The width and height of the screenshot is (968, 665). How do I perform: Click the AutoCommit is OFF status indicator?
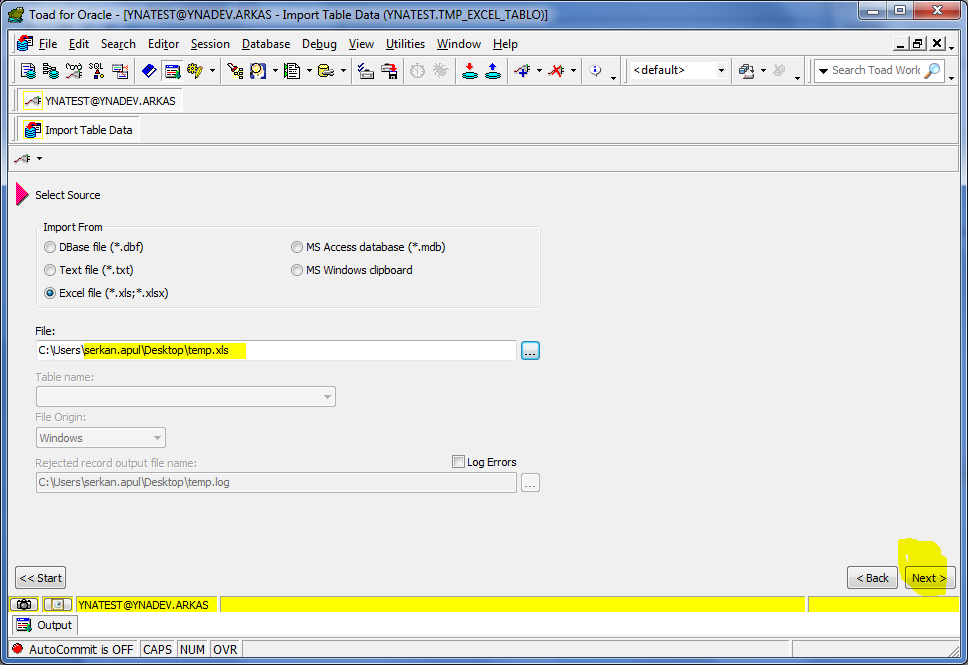point(73,649)
